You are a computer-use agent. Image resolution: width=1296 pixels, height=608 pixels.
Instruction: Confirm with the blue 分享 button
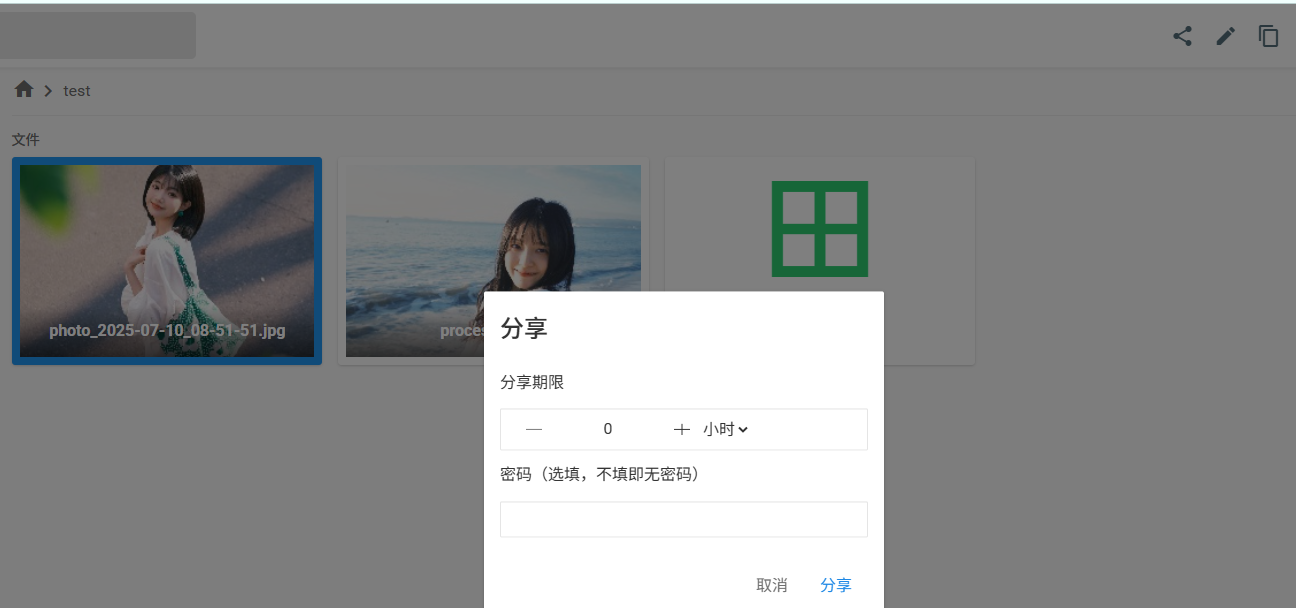tap(836, 585)
